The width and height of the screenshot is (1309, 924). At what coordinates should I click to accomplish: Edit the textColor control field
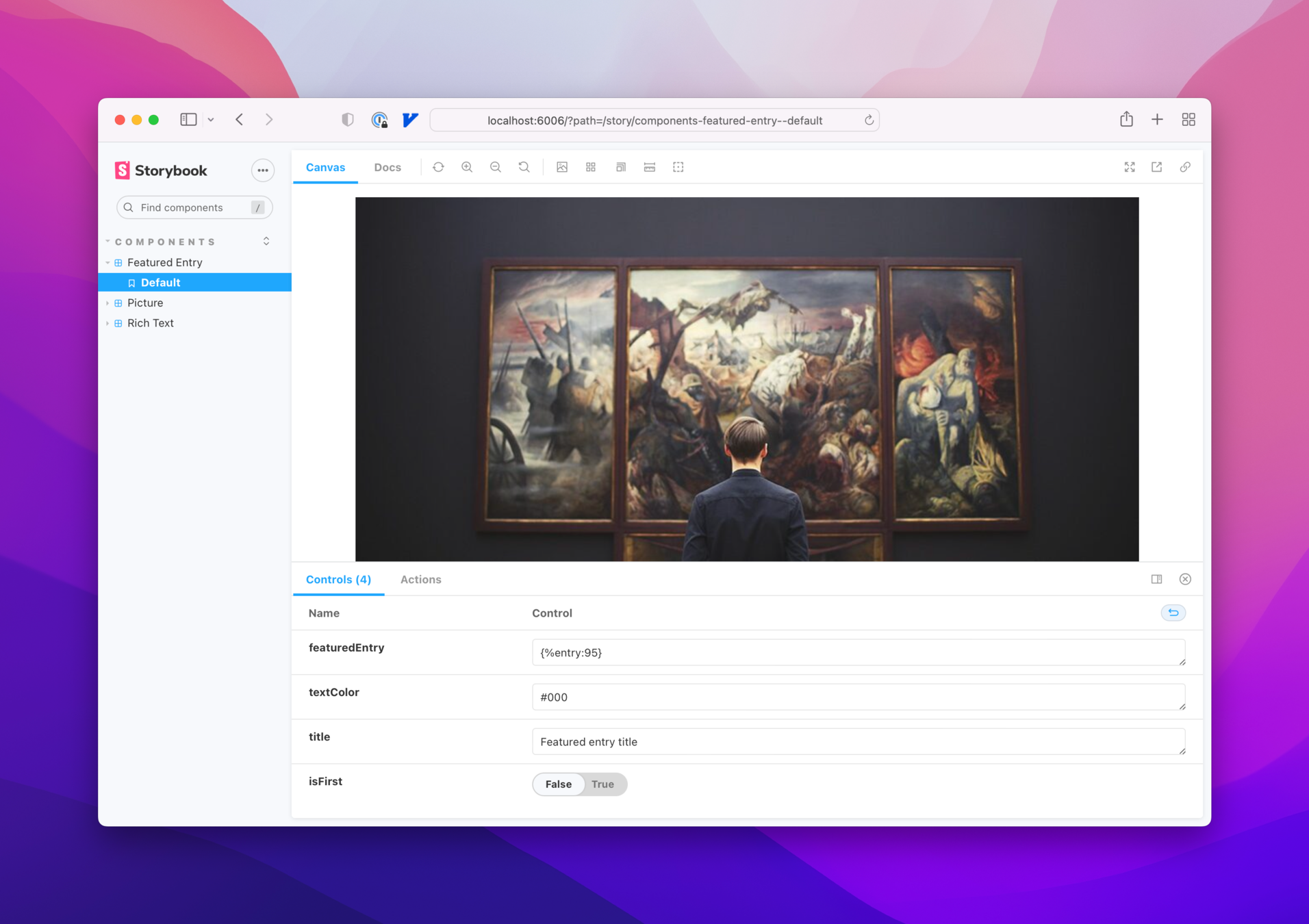click(x=859, y=697)
